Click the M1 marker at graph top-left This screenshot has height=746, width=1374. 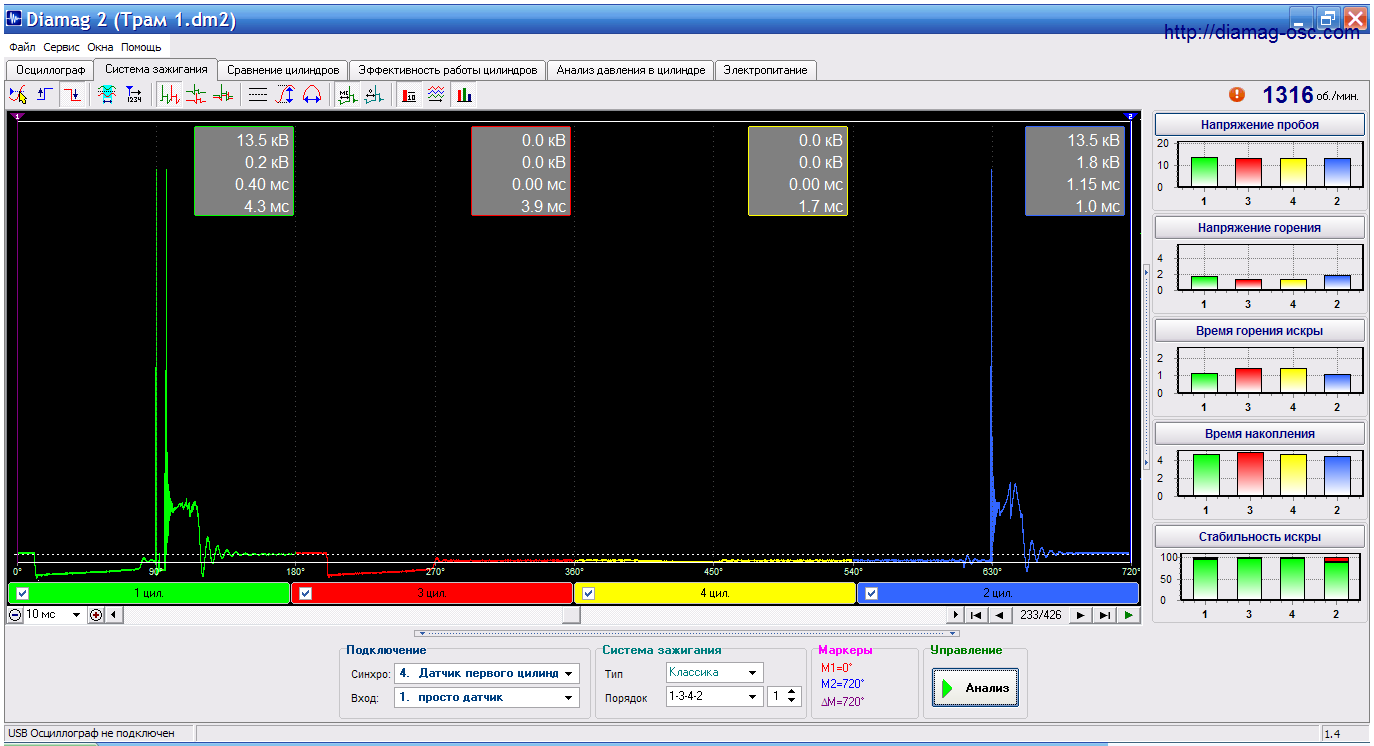[18, 117]
